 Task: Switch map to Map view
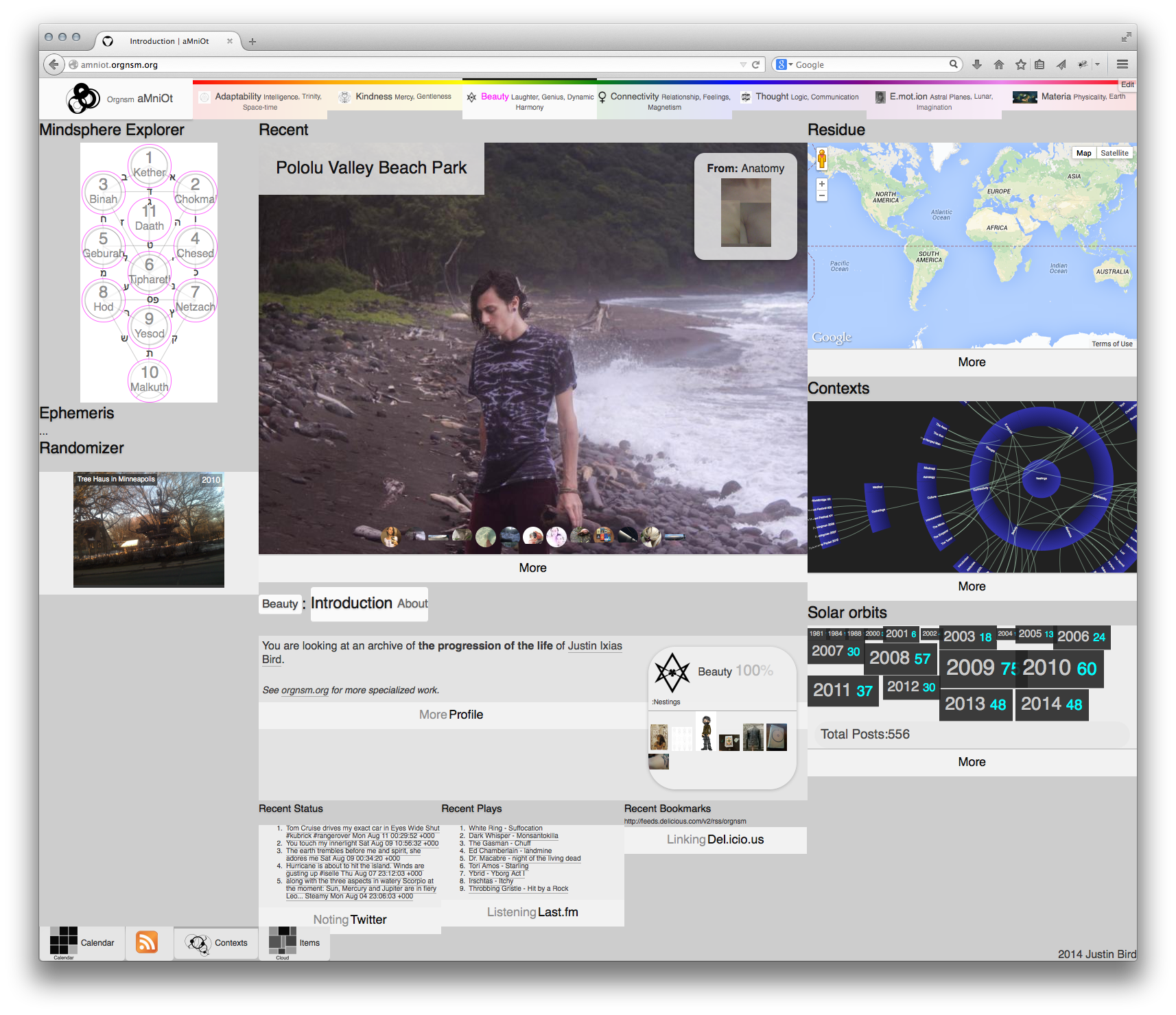[1083, 153]
